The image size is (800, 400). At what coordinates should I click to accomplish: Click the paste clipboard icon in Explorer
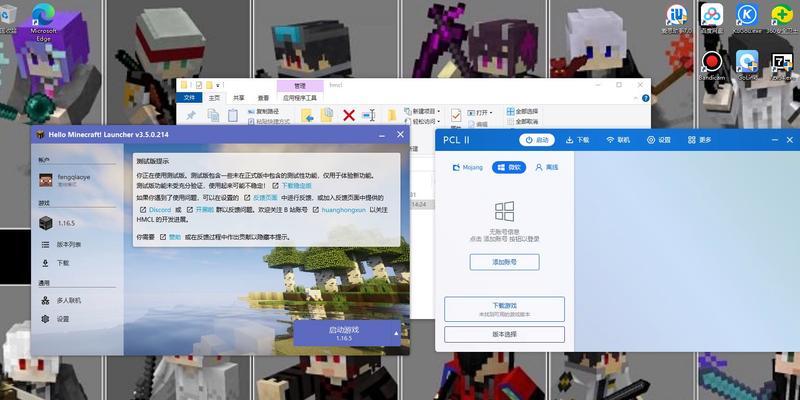point(233,115)
